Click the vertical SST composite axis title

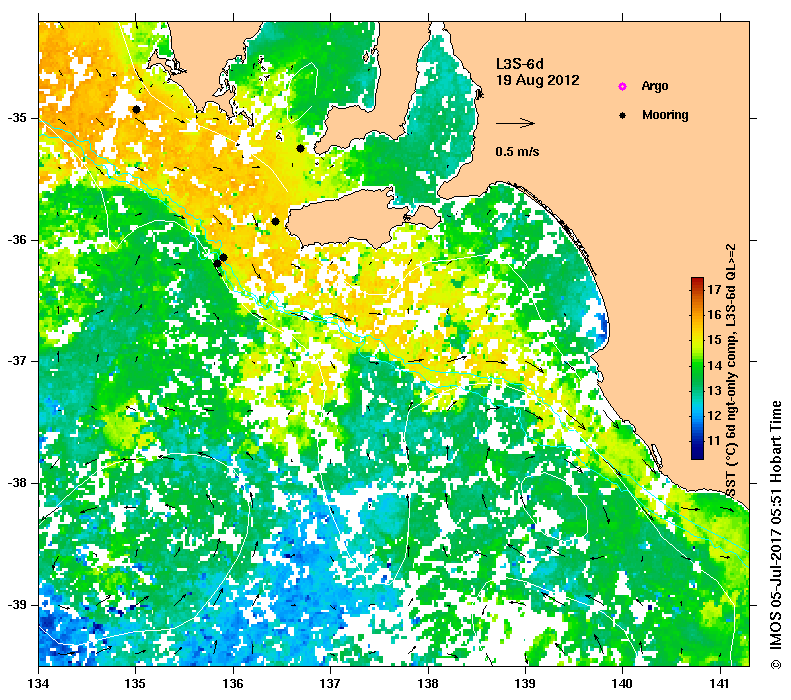coord(730,370)
